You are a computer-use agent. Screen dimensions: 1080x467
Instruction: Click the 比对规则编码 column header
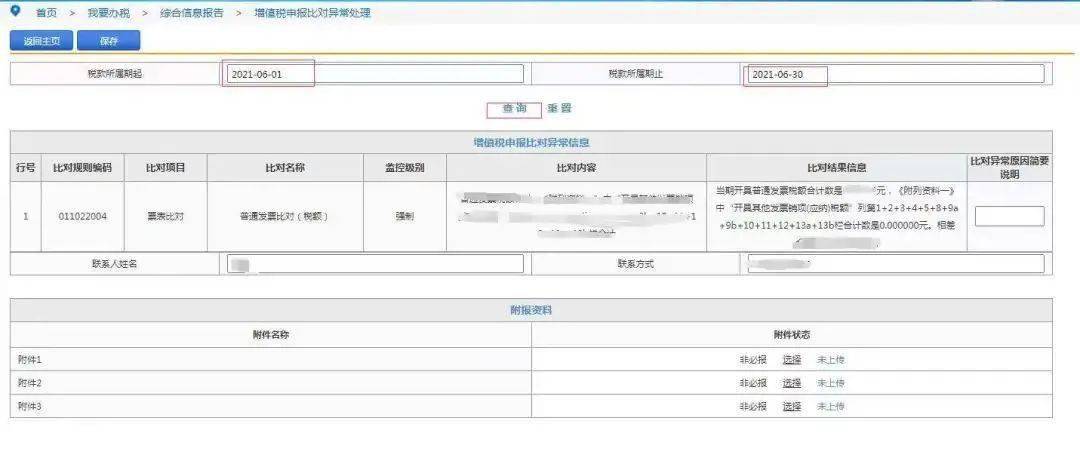coord(83,167)
